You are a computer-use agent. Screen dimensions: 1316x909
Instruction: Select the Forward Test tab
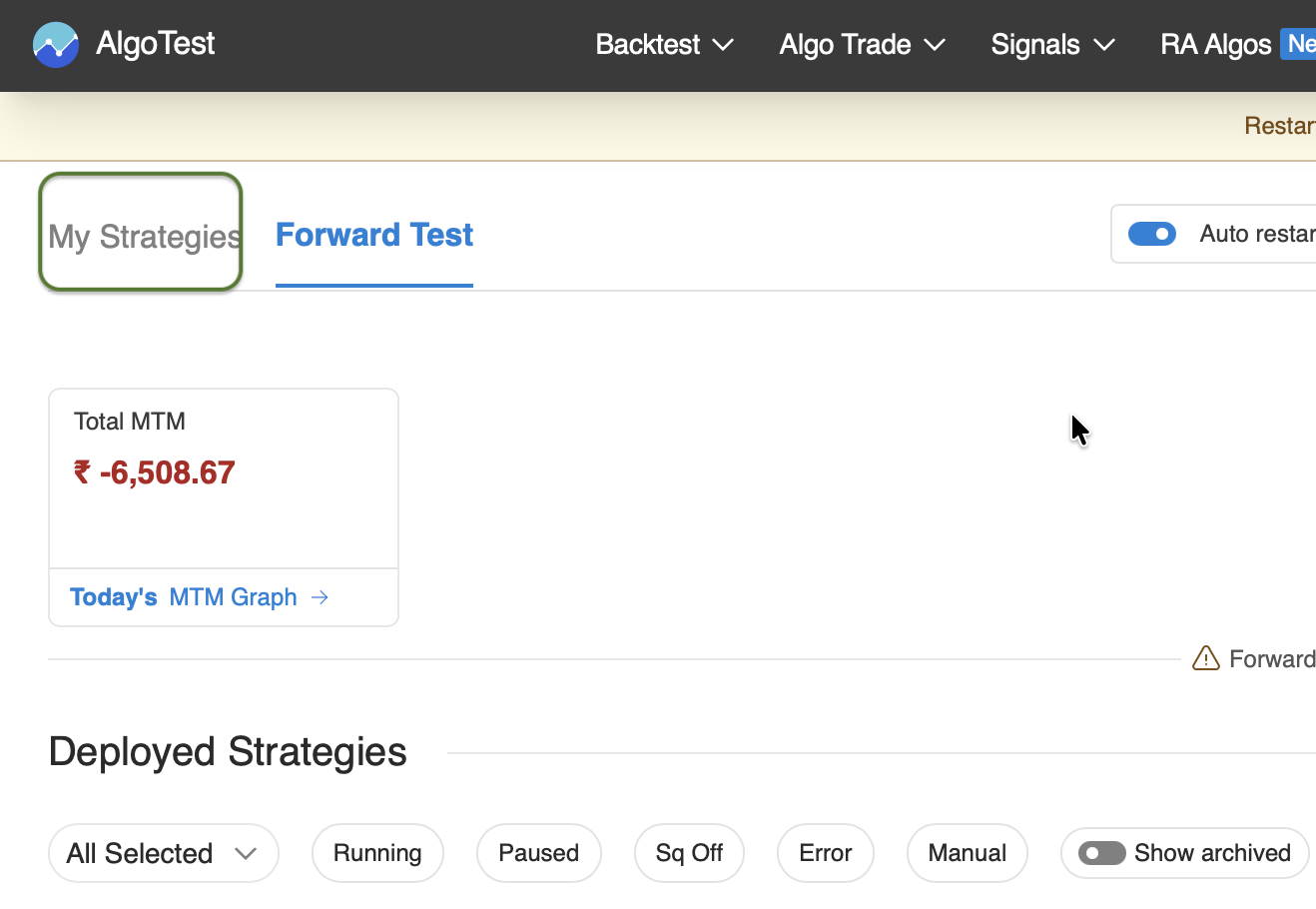click(373, 234)
